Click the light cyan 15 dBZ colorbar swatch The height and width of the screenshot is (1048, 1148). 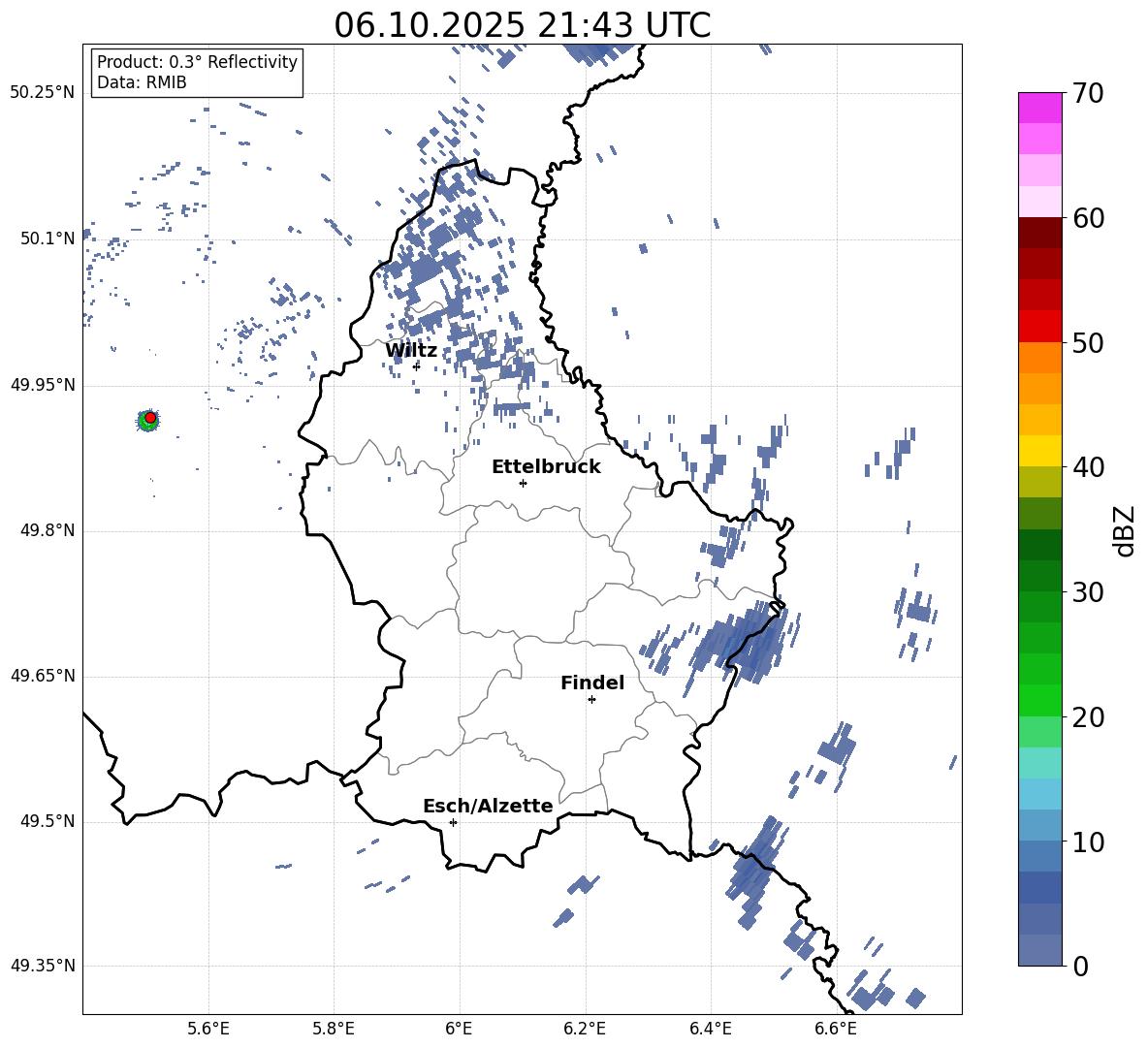pyautogui.click(x=1039, y=763)
